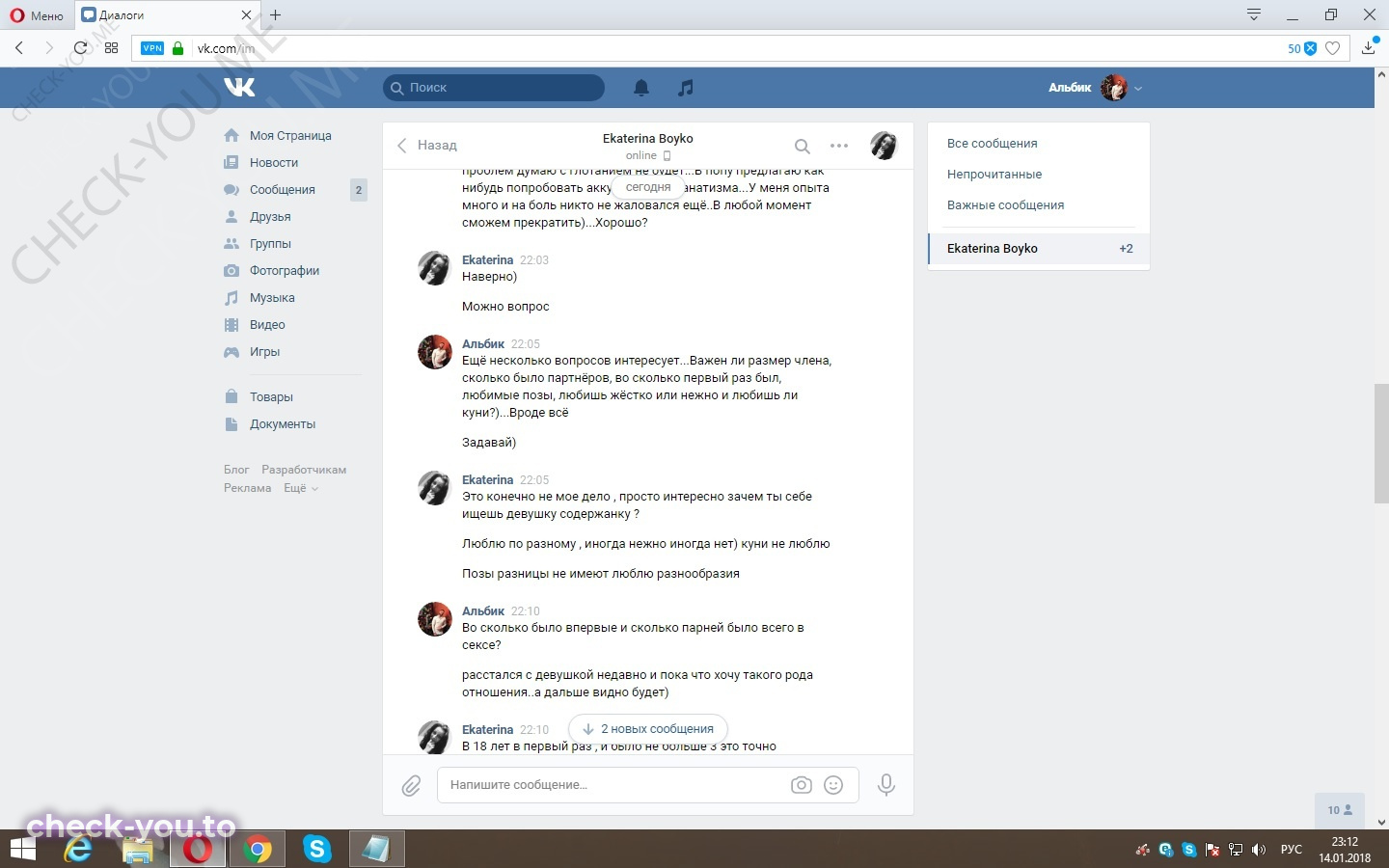The width and height of the screenshot is (1389, 868).
Task: Go to Новости
Action: coord(274,163)
